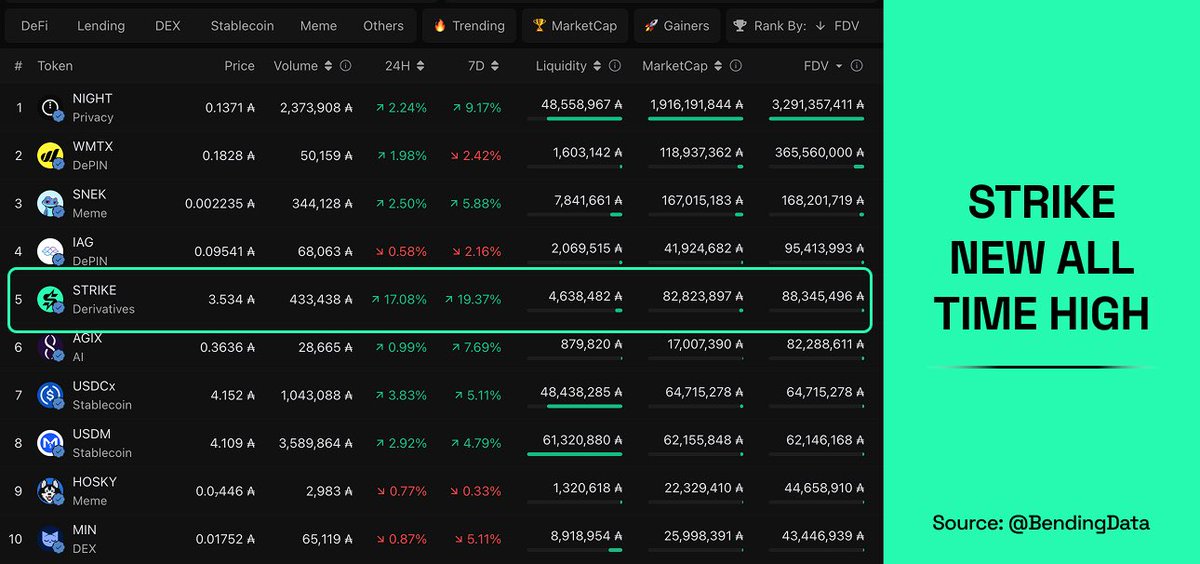Click the Price column header
Image resolution: width=1200 pixels, height=564 pixels.
tap(239, 66)
